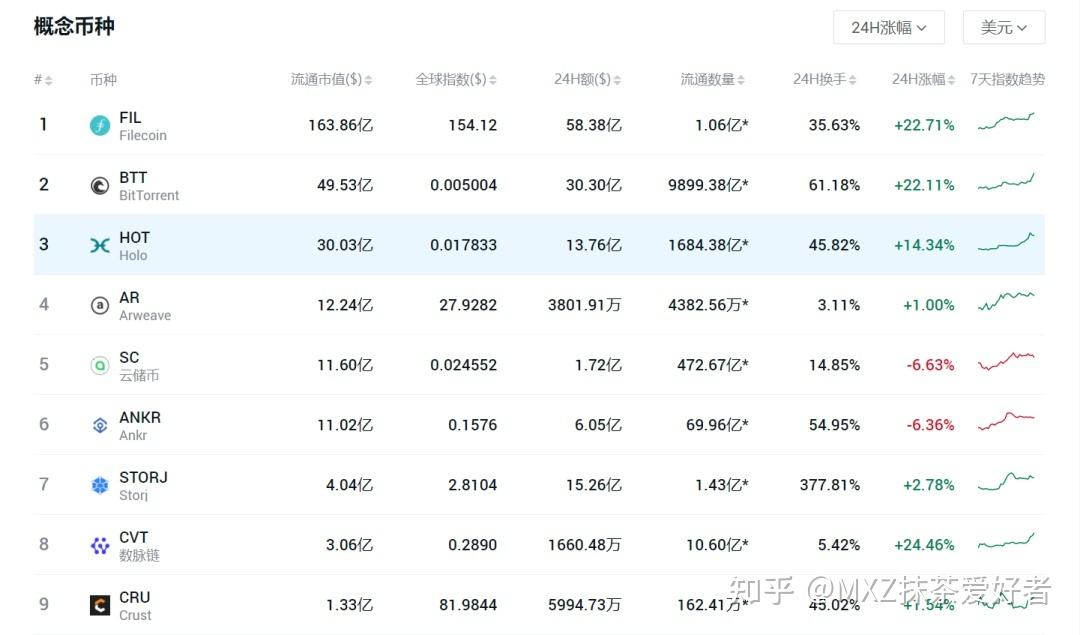Click AR circulating supply 4382.56万*
Viewport: 1080px width, 635px height.
708,305
